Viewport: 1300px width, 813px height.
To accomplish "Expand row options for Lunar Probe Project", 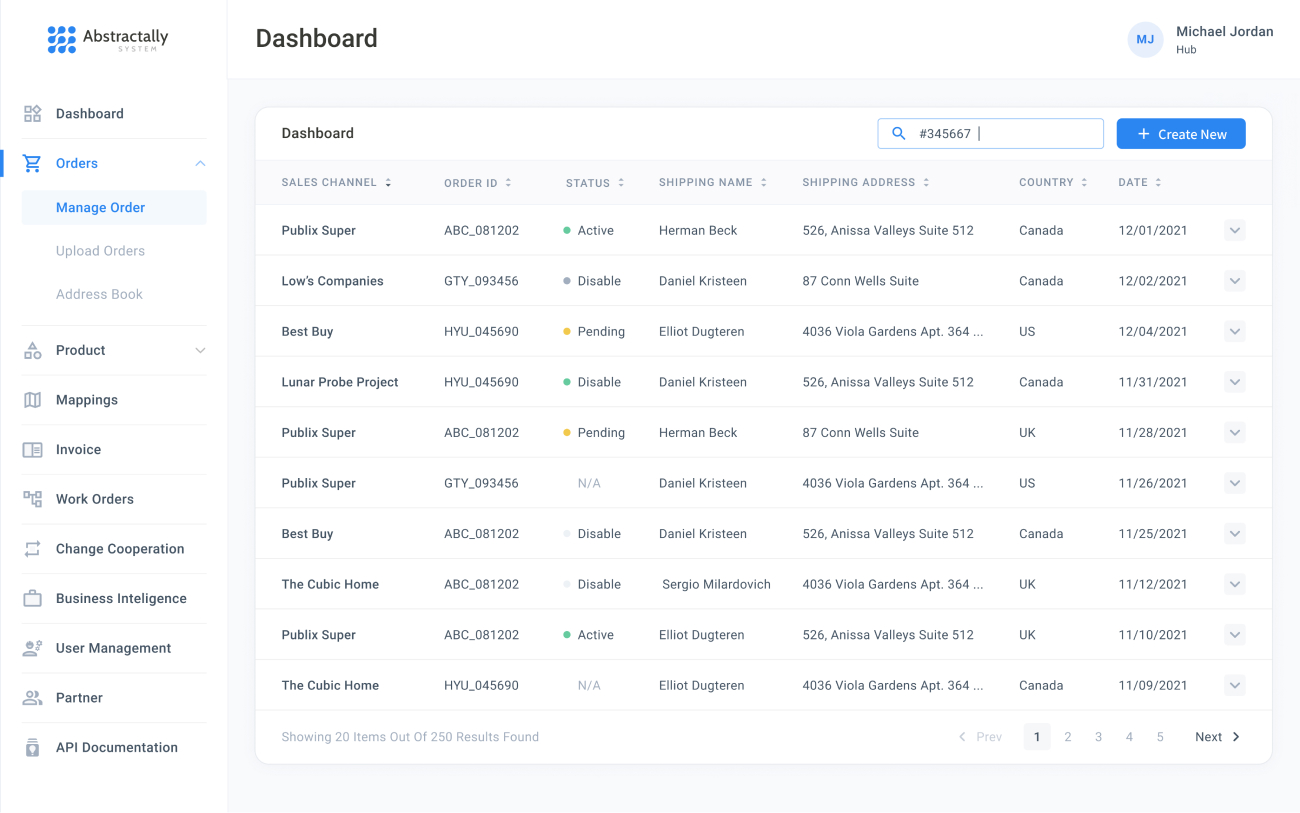I will pos(1234,382).
